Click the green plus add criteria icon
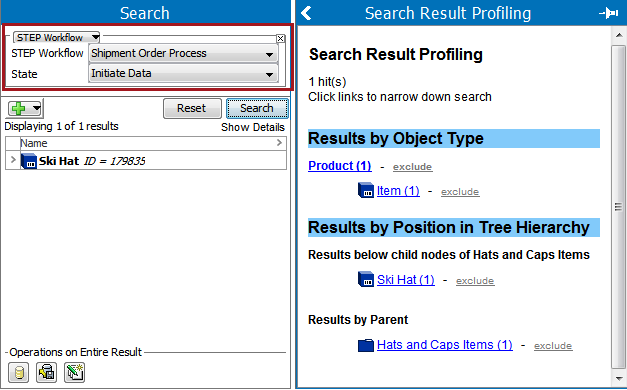Screen dimensions: 627x390 pyautogui.click(x=18, y=108)
